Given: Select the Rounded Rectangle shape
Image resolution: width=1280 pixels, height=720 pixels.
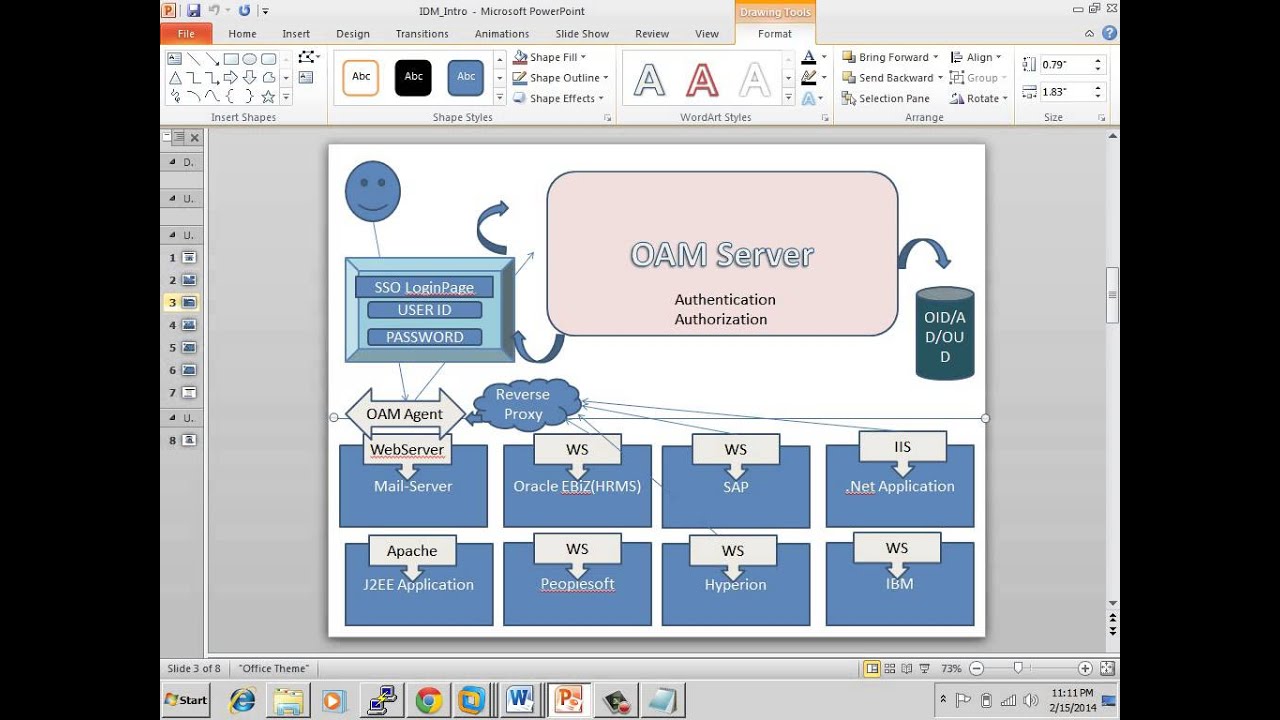Looking at the screenshot, I should coord(268,59).
